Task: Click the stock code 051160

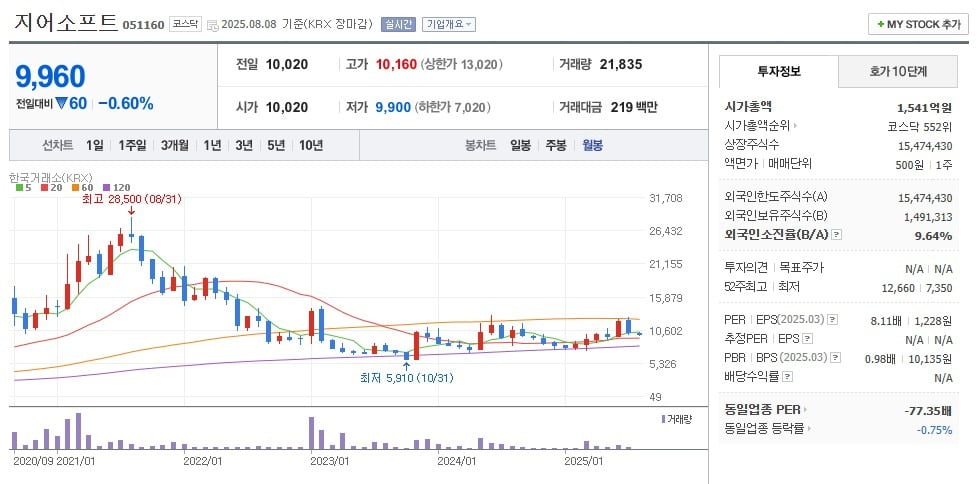Action: pos(143,25)
